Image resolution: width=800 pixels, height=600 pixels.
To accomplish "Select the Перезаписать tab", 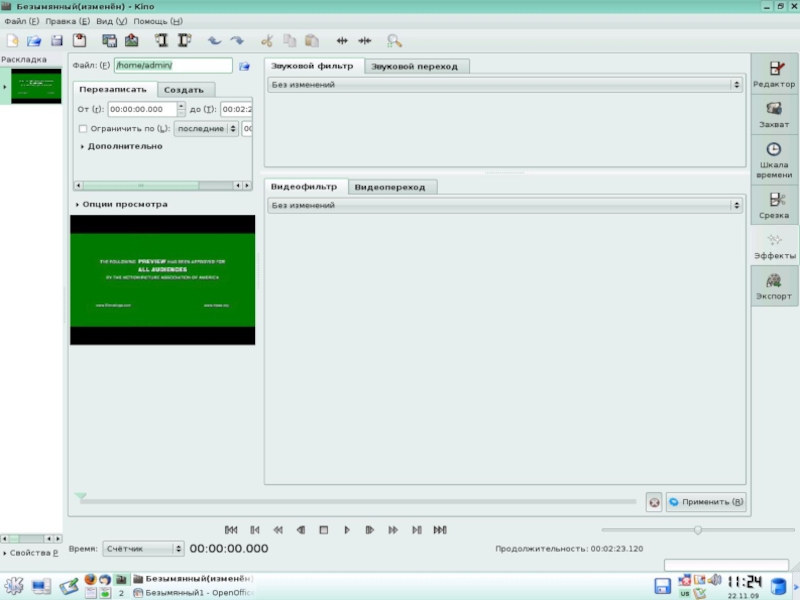I will coord(113,89).
